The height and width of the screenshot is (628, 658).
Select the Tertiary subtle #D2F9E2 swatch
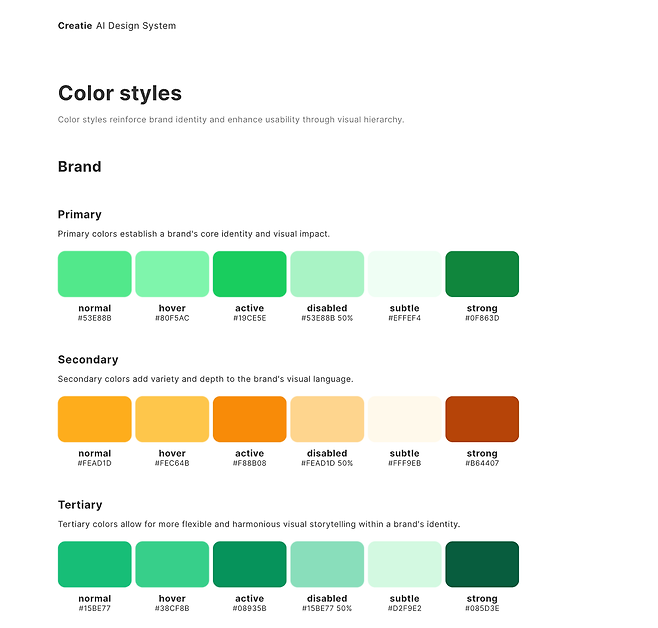pyautogui.click(x=405, y=564)
